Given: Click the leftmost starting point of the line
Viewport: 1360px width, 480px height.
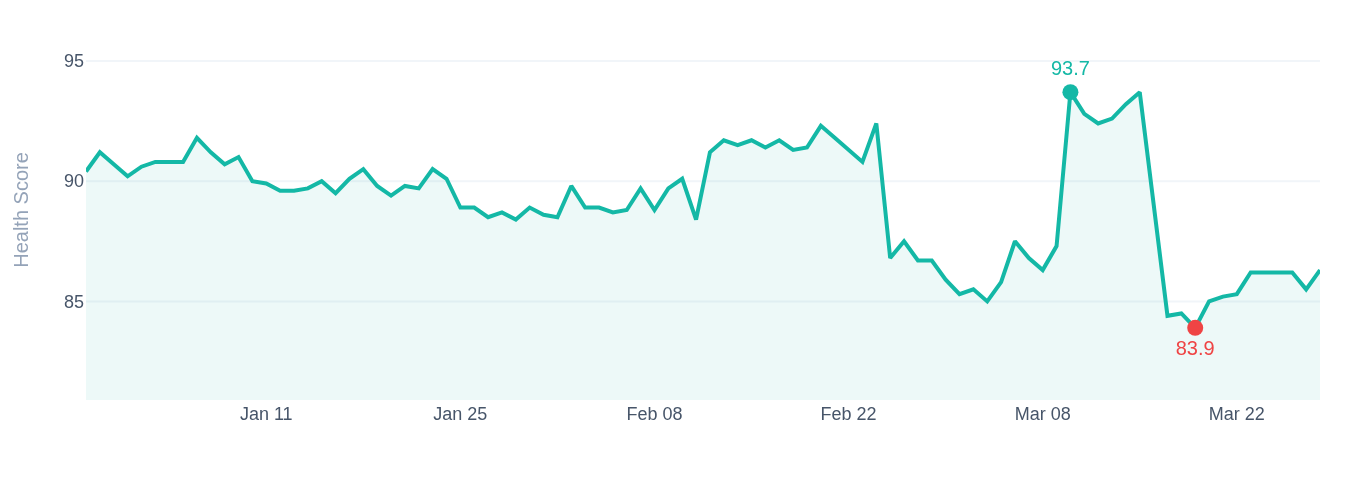Looking at the screenshot, I should (x=87, y=171).
